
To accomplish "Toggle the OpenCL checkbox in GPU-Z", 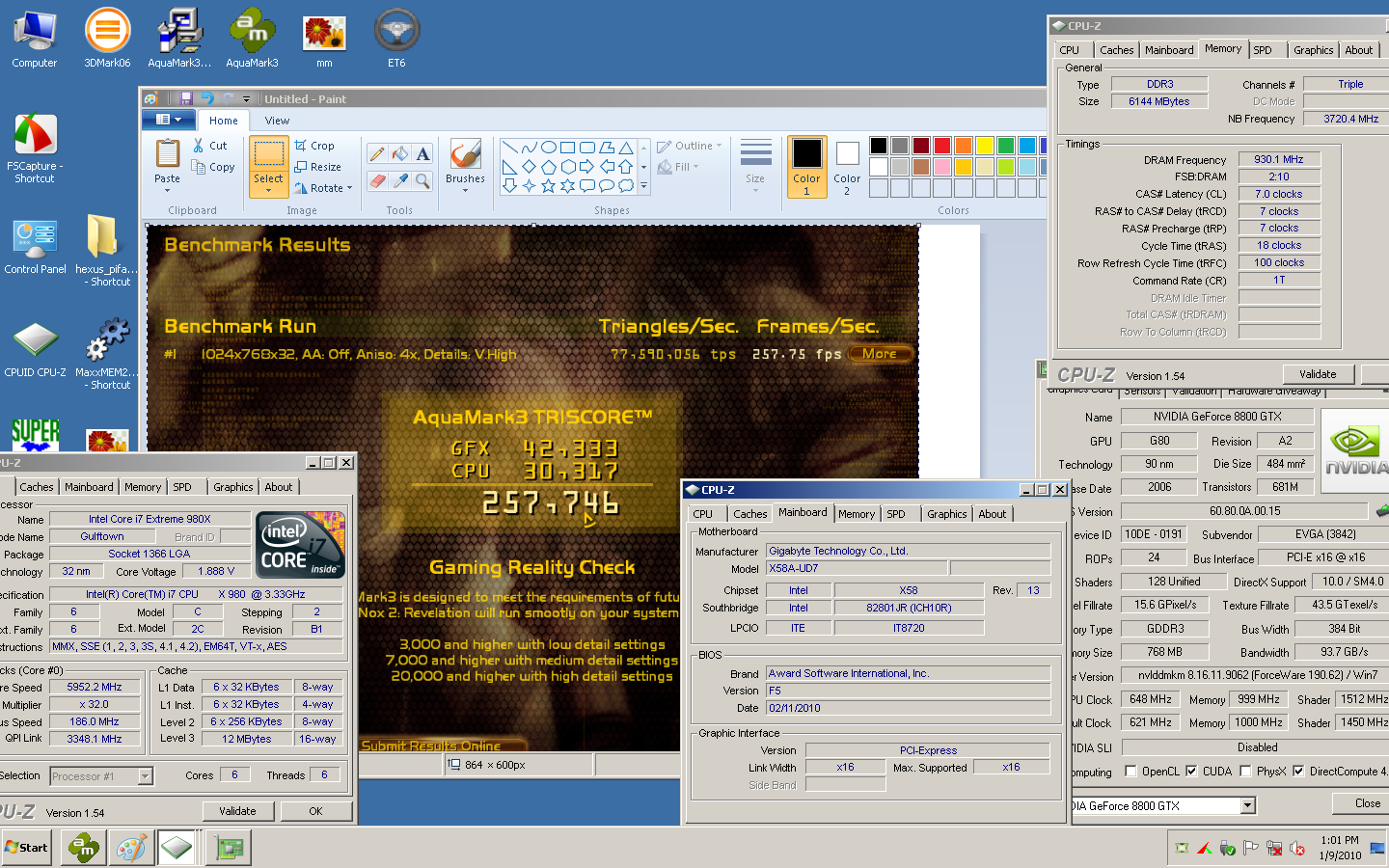I will (x=1131, y=771).
